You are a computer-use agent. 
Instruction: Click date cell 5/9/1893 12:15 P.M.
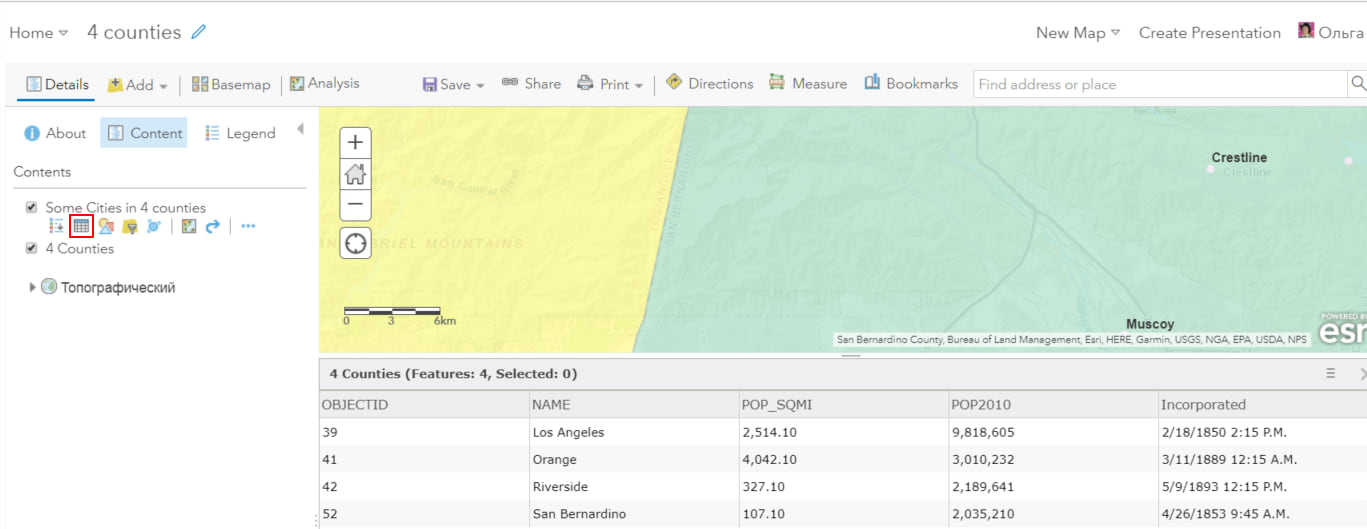point(1223,487)
